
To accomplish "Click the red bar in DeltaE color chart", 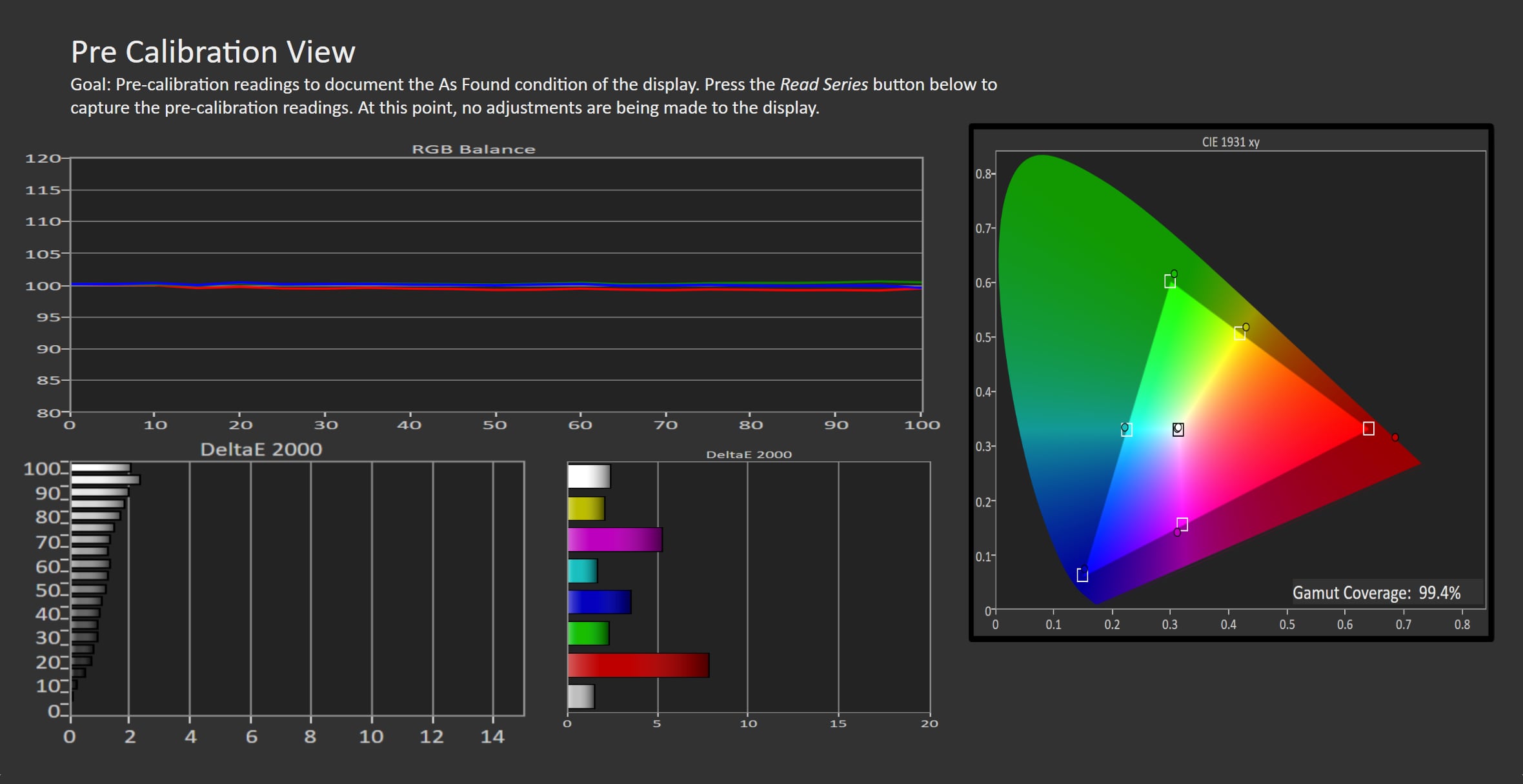I will point(638,665).
